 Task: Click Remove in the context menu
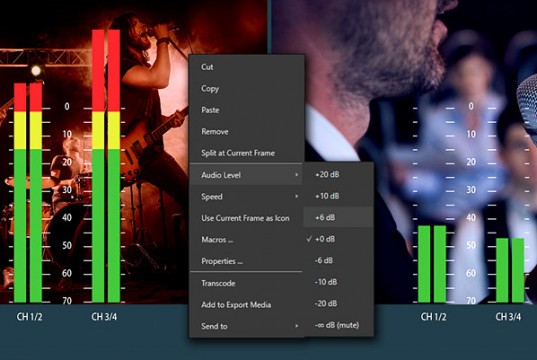[246, 132]
